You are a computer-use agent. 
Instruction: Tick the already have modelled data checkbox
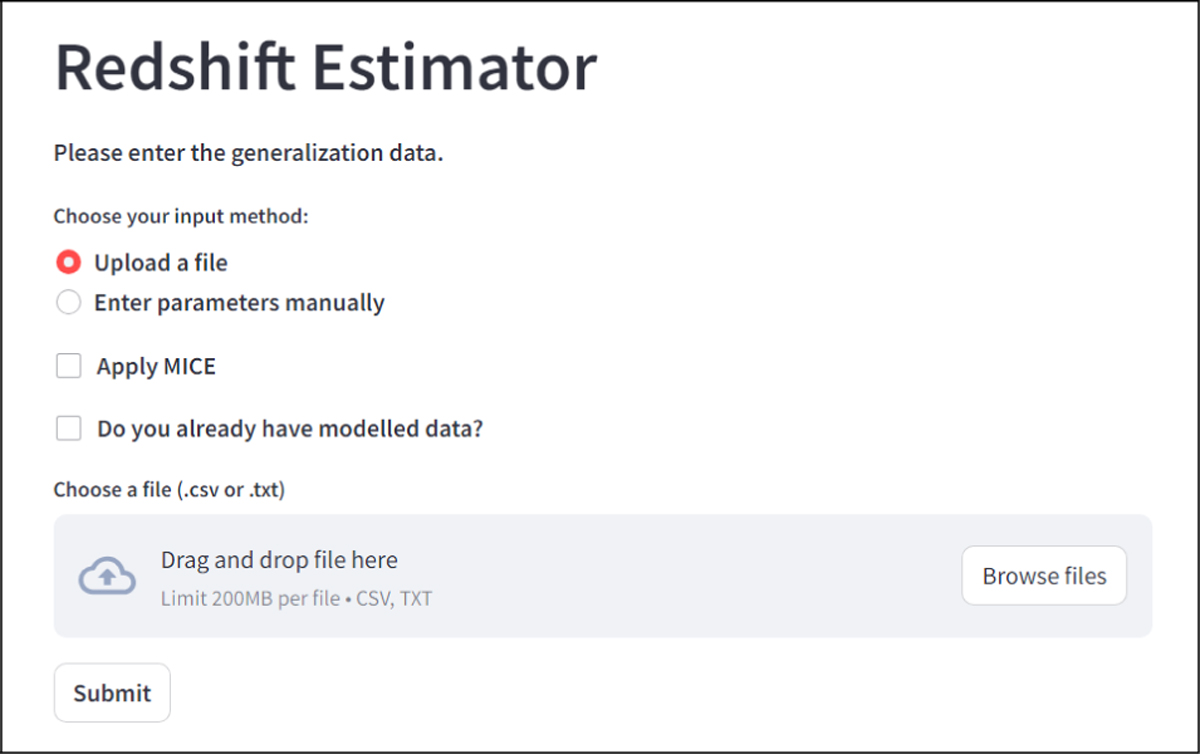coord(69,429)
